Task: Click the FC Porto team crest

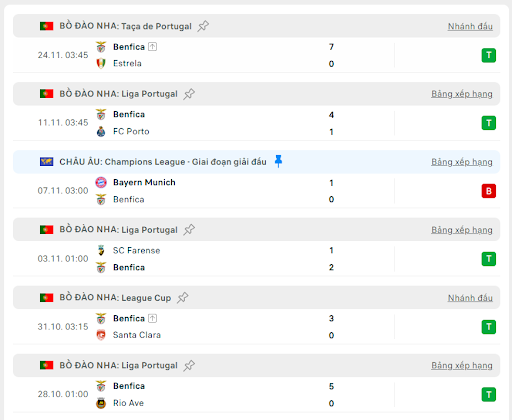Action: (x=101, y=132)
